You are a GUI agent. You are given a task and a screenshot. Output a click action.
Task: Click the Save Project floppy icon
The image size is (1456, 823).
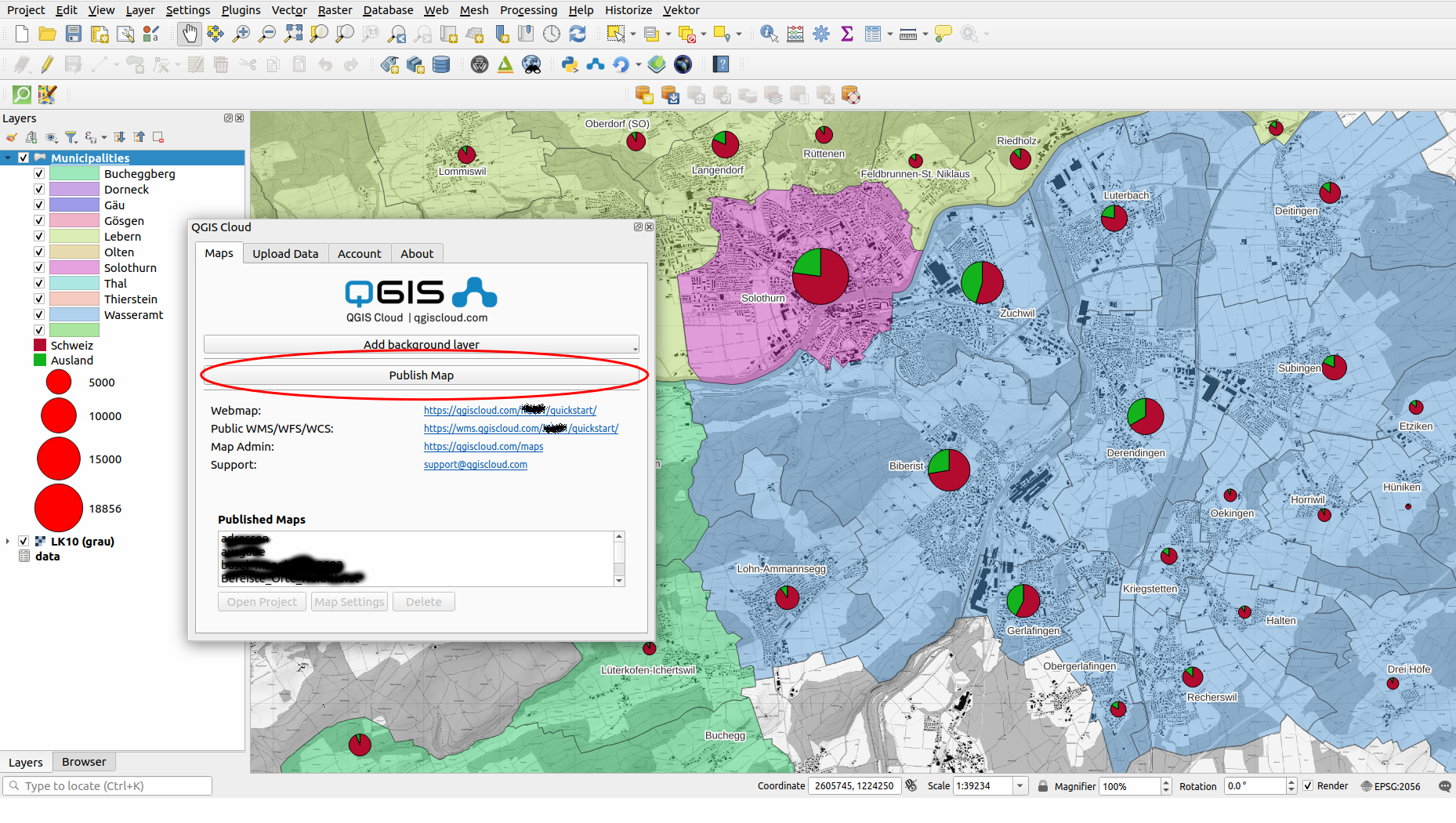[x=74, y=34]
